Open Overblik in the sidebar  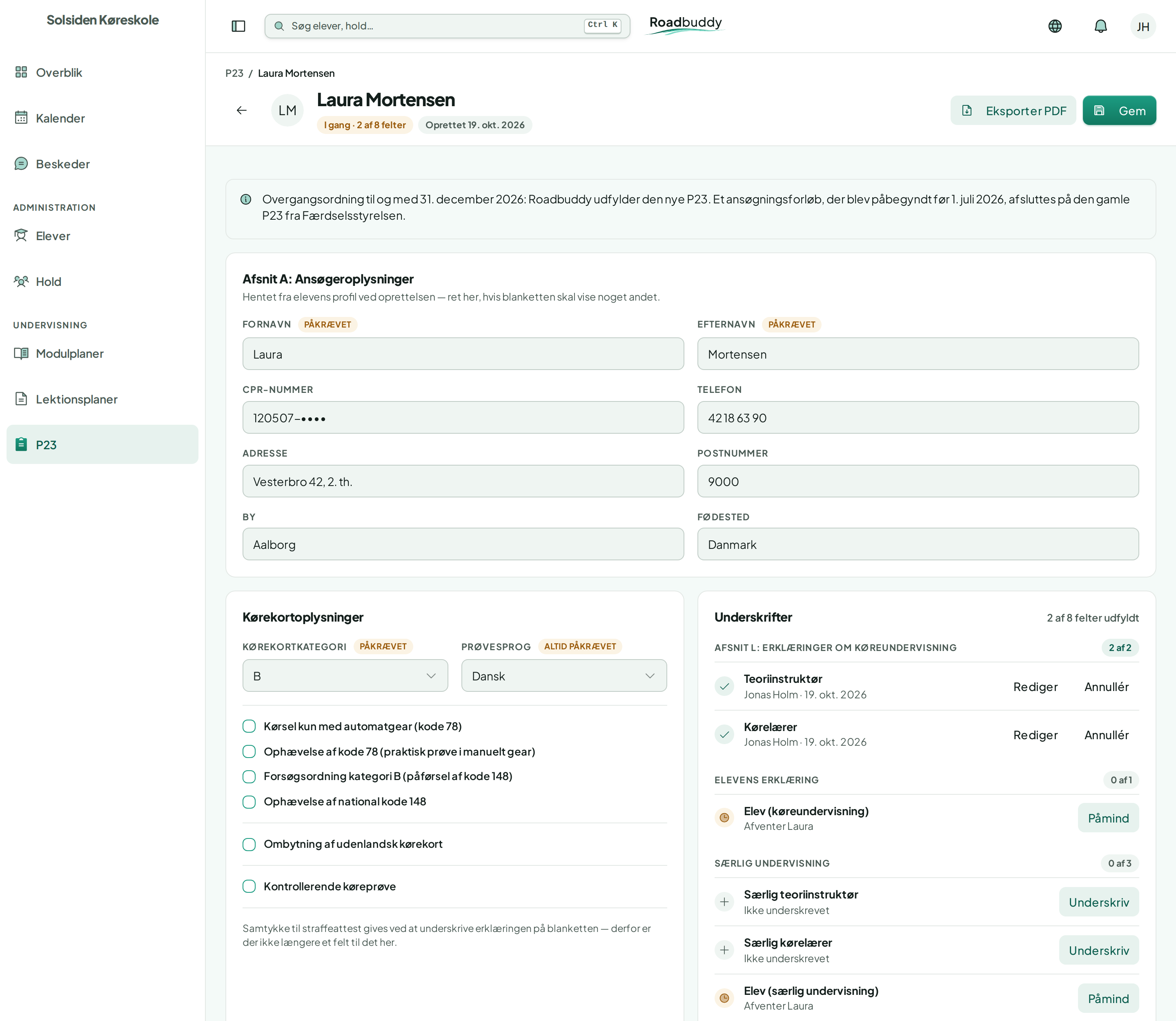coord(102,72)
